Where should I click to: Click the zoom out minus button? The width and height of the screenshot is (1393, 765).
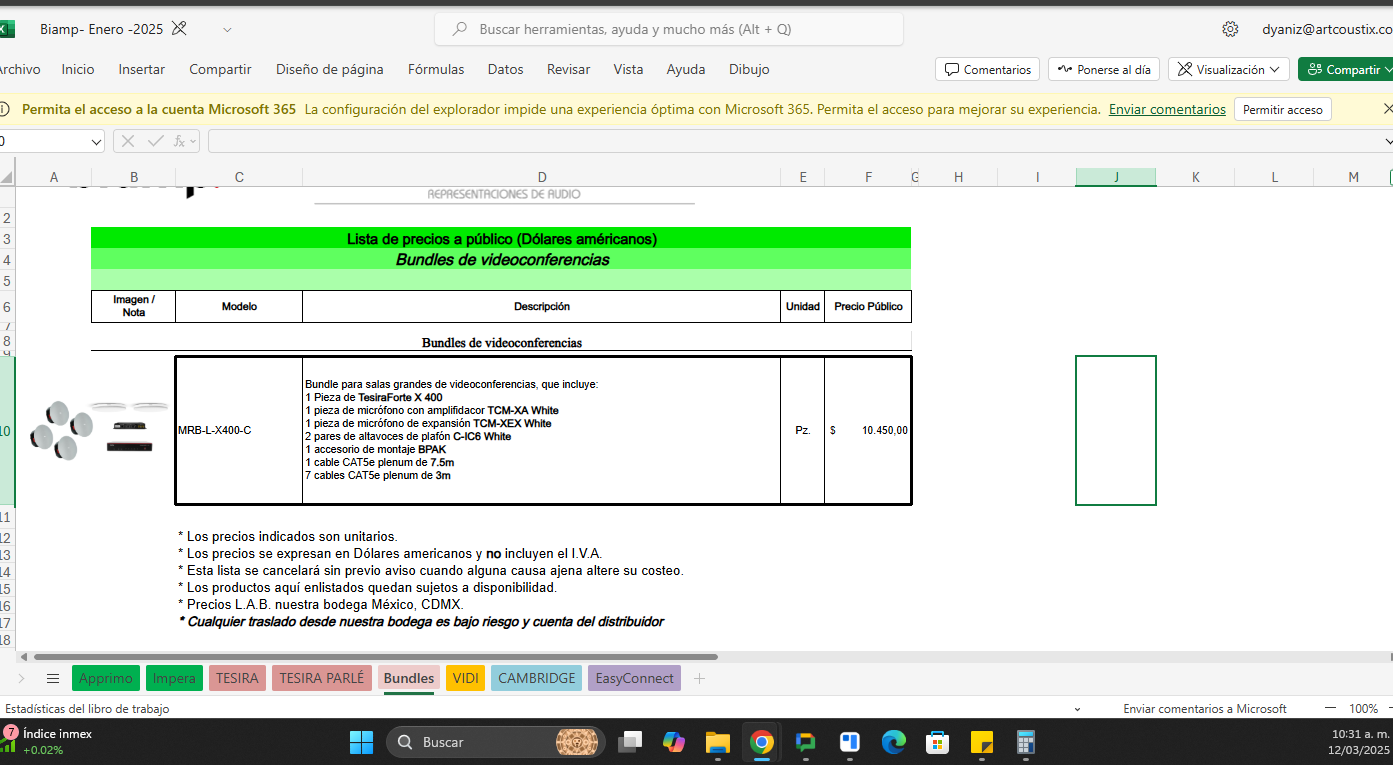[1329, 708]
